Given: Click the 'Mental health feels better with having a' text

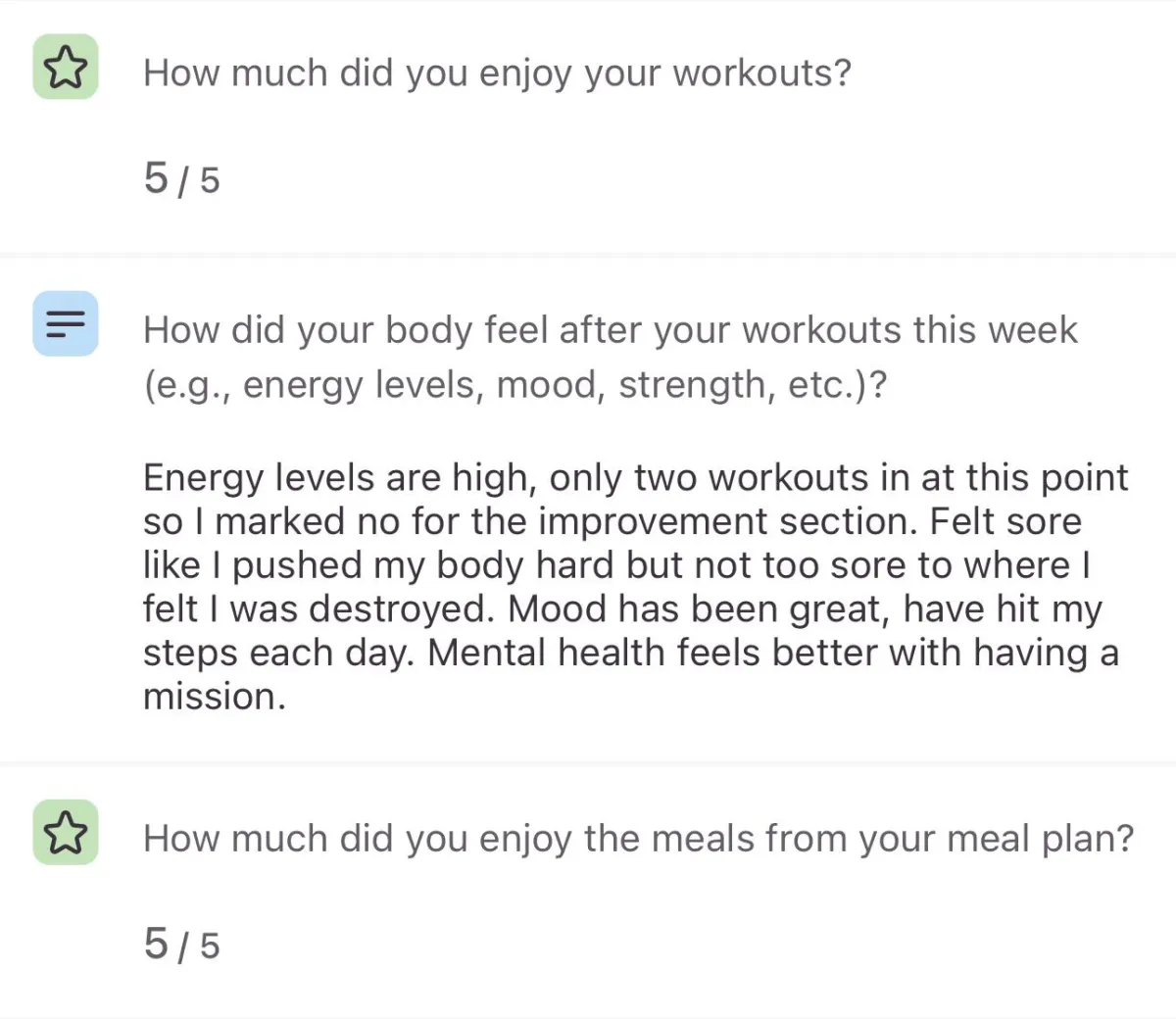Looking at the screenshot, I should pyautogui.click(x=772, y=653).
